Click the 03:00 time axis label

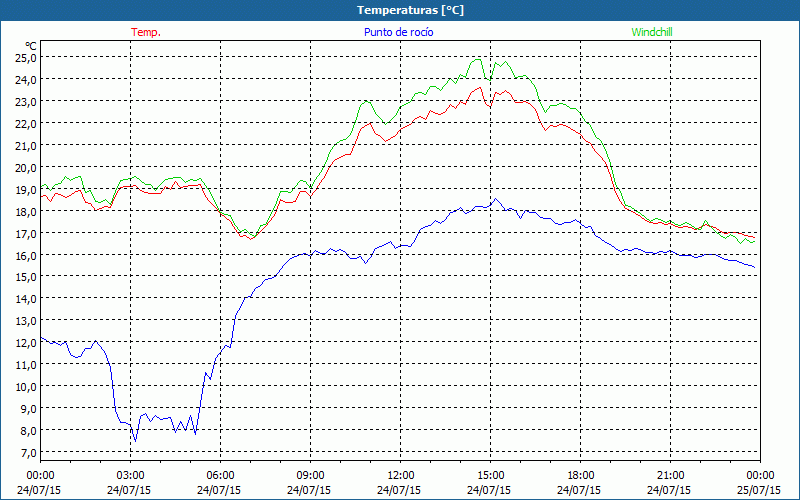click(x=130, y=476)
